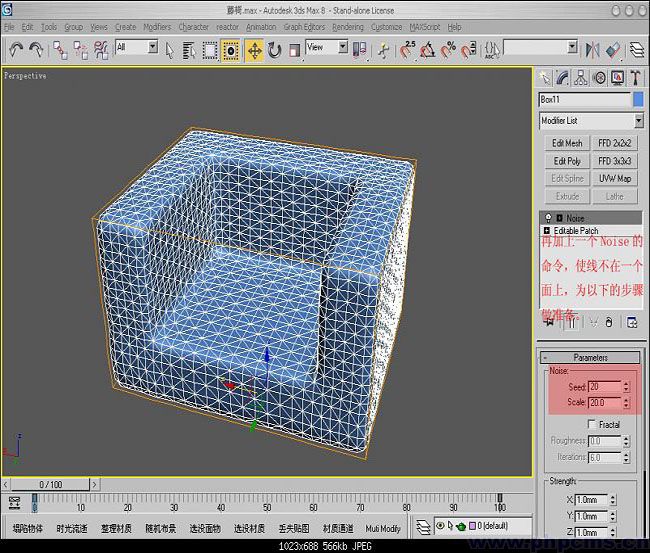Activate the Select and Link tool
Image resolution: width=650 pixels, height=553 pixels.
click(x=61, y=50)
